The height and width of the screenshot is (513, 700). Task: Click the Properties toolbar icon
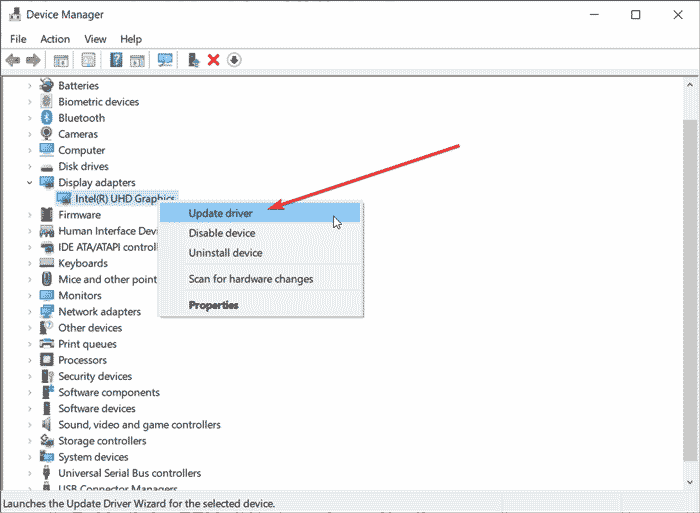[88, 60]
